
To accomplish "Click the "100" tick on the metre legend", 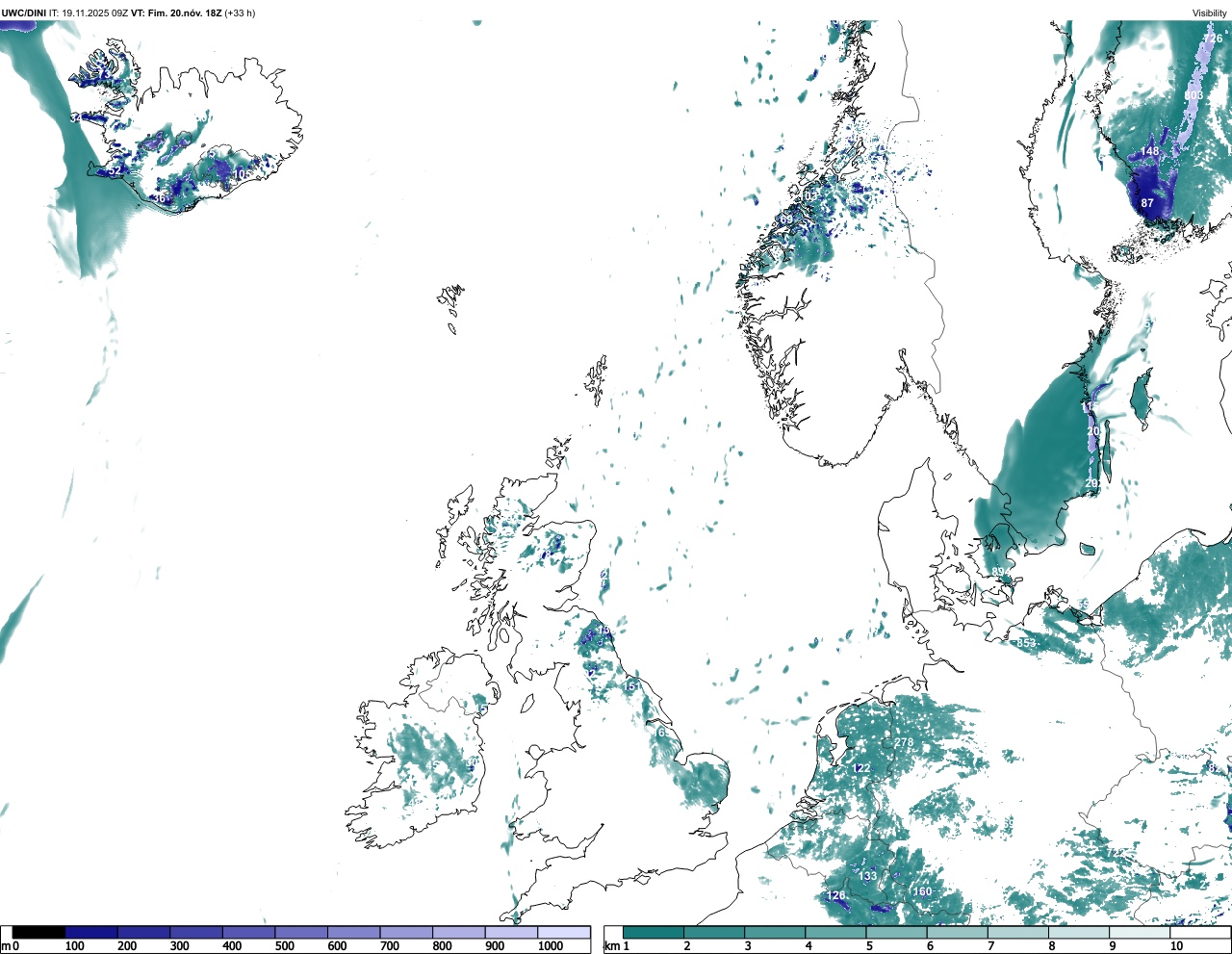I will click(x=74, y=946).
